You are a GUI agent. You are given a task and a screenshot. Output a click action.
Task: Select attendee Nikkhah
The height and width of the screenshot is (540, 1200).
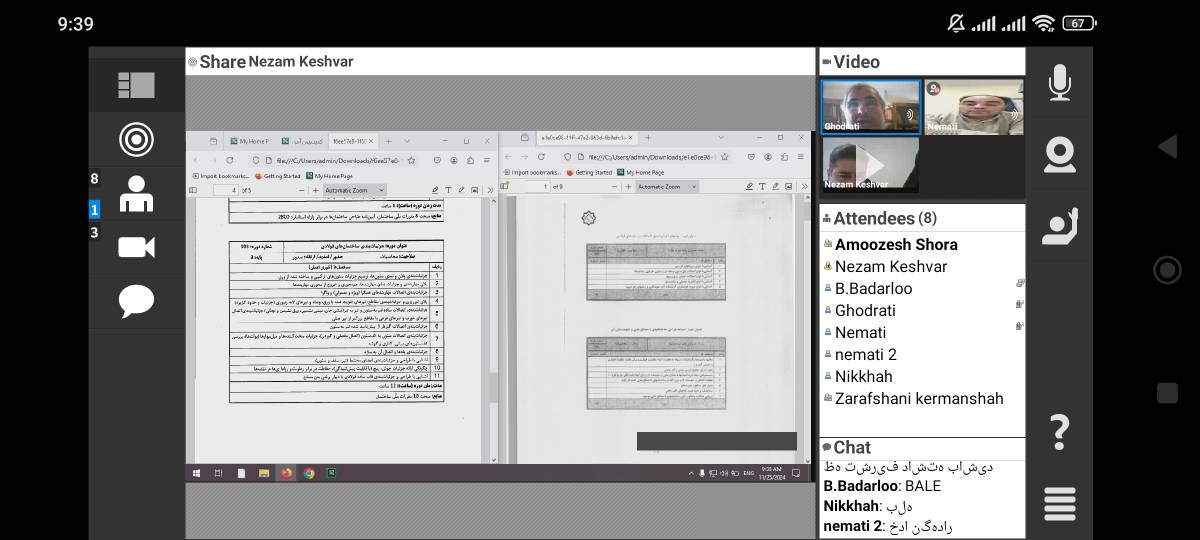(864, 376)
